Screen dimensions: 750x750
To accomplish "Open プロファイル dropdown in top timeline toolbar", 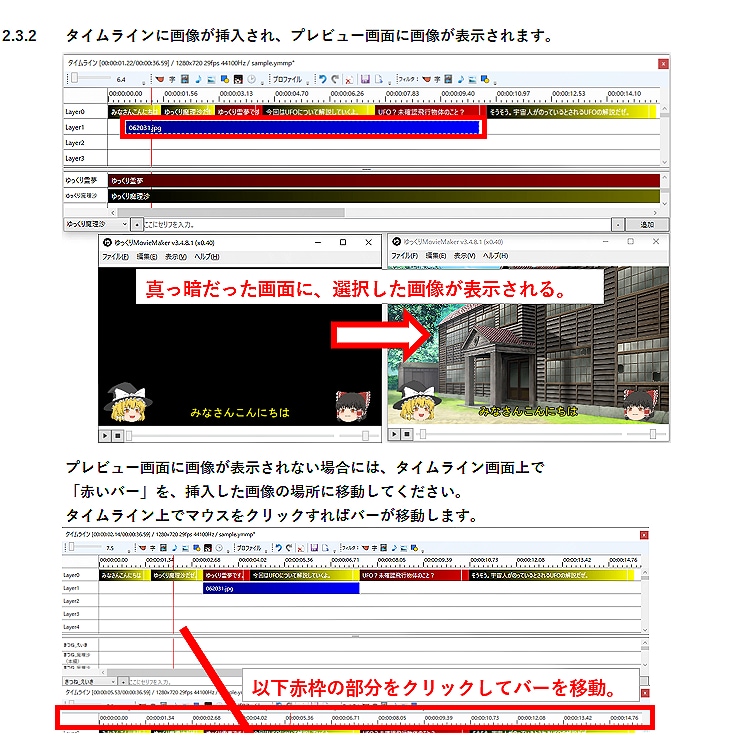I will click(287, 79).
